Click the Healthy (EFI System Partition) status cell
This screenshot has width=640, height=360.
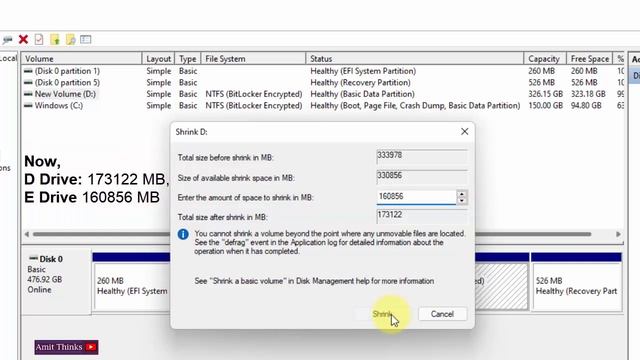[x=363, y=71]
